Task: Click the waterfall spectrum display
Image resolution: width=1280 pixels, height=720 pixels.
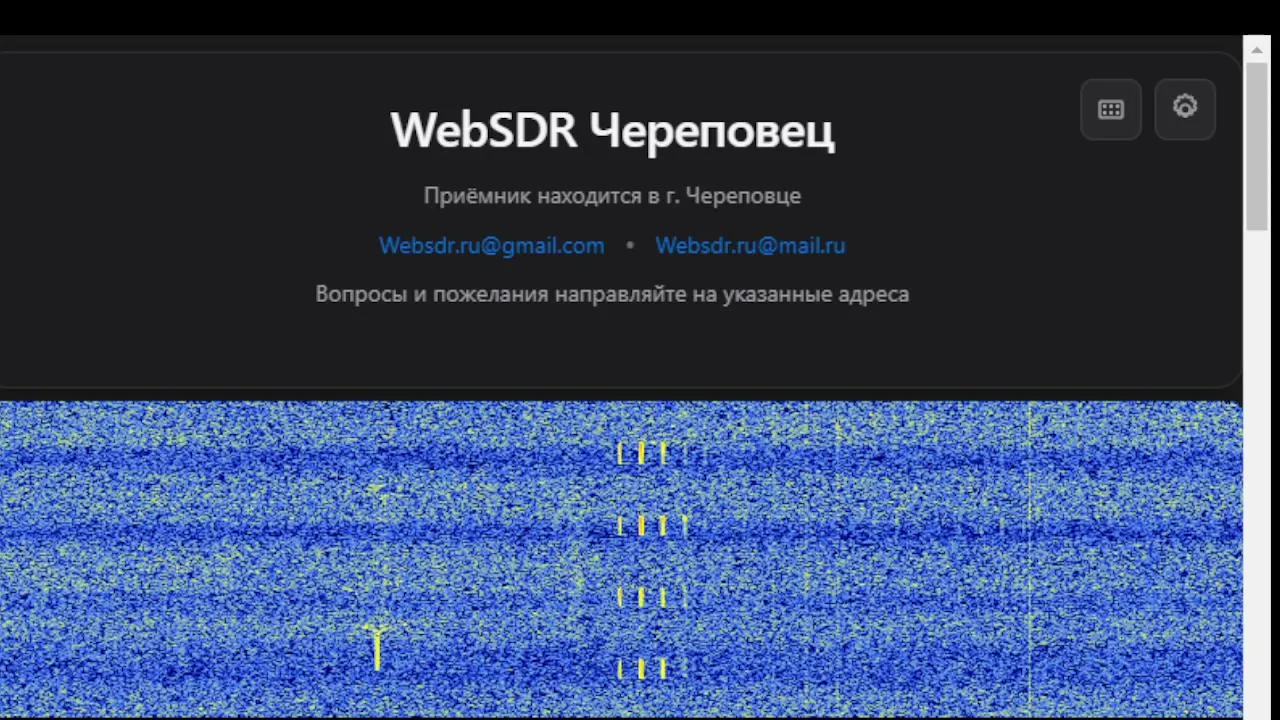Action: [621, 560]
